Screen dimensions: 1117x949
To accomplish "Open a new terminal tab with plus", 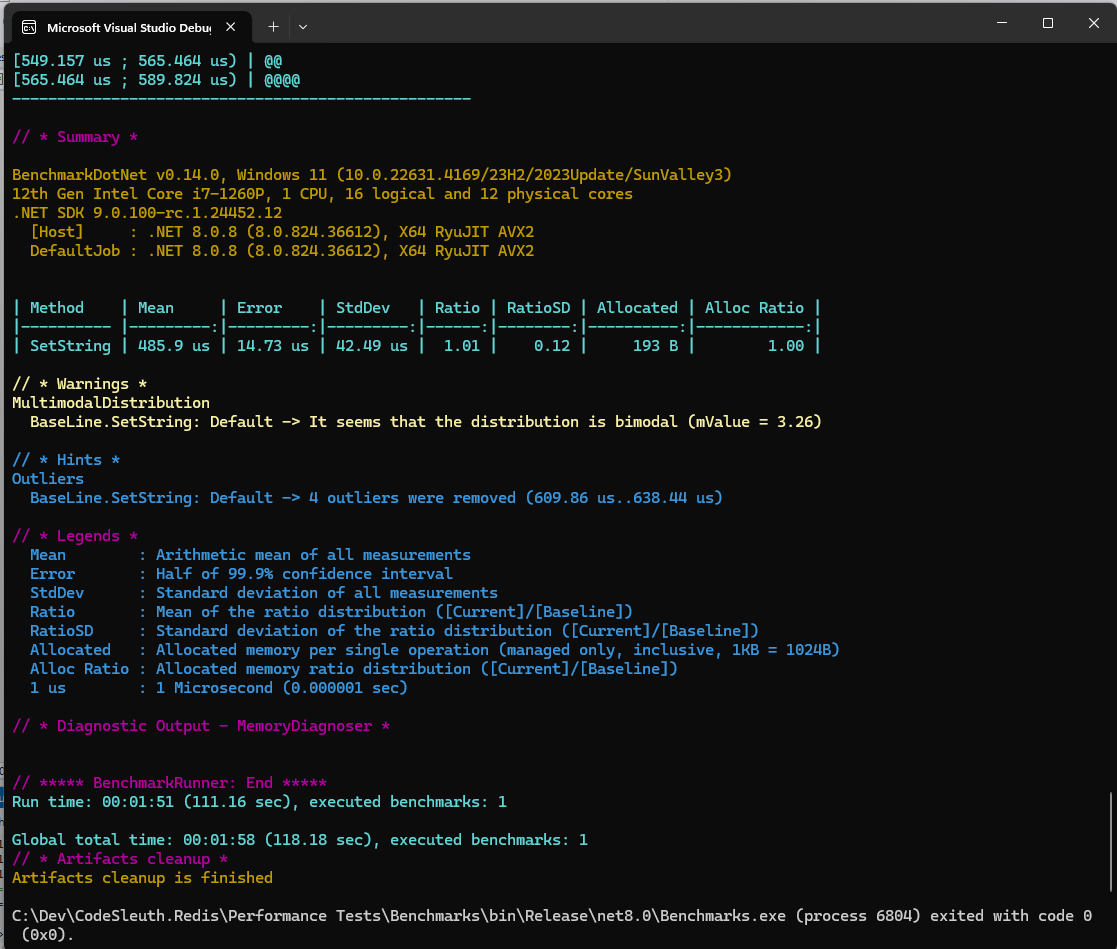I will point(273,27).
